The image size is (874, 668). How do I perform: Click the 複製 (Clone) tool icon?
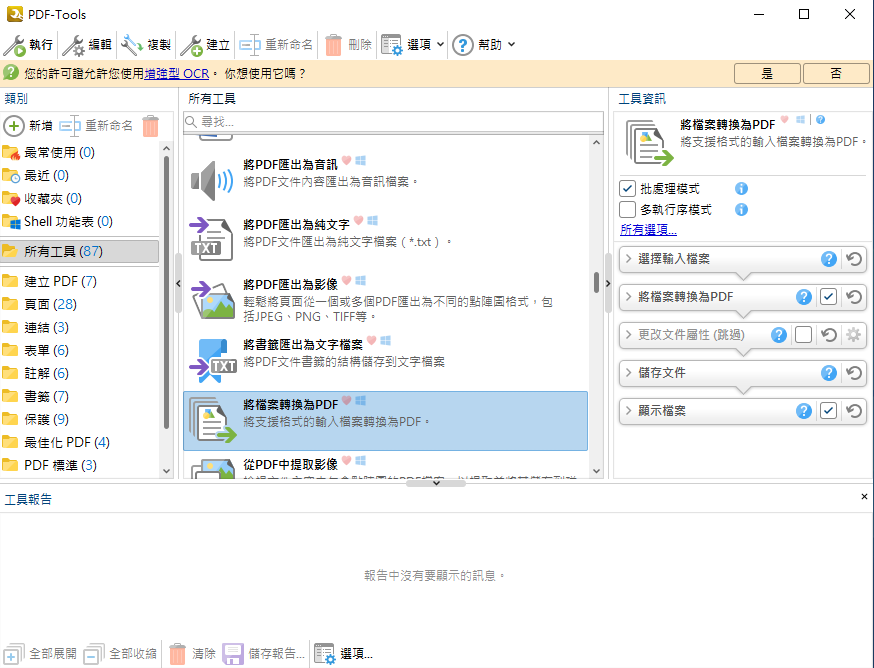(x=132, y=45)
